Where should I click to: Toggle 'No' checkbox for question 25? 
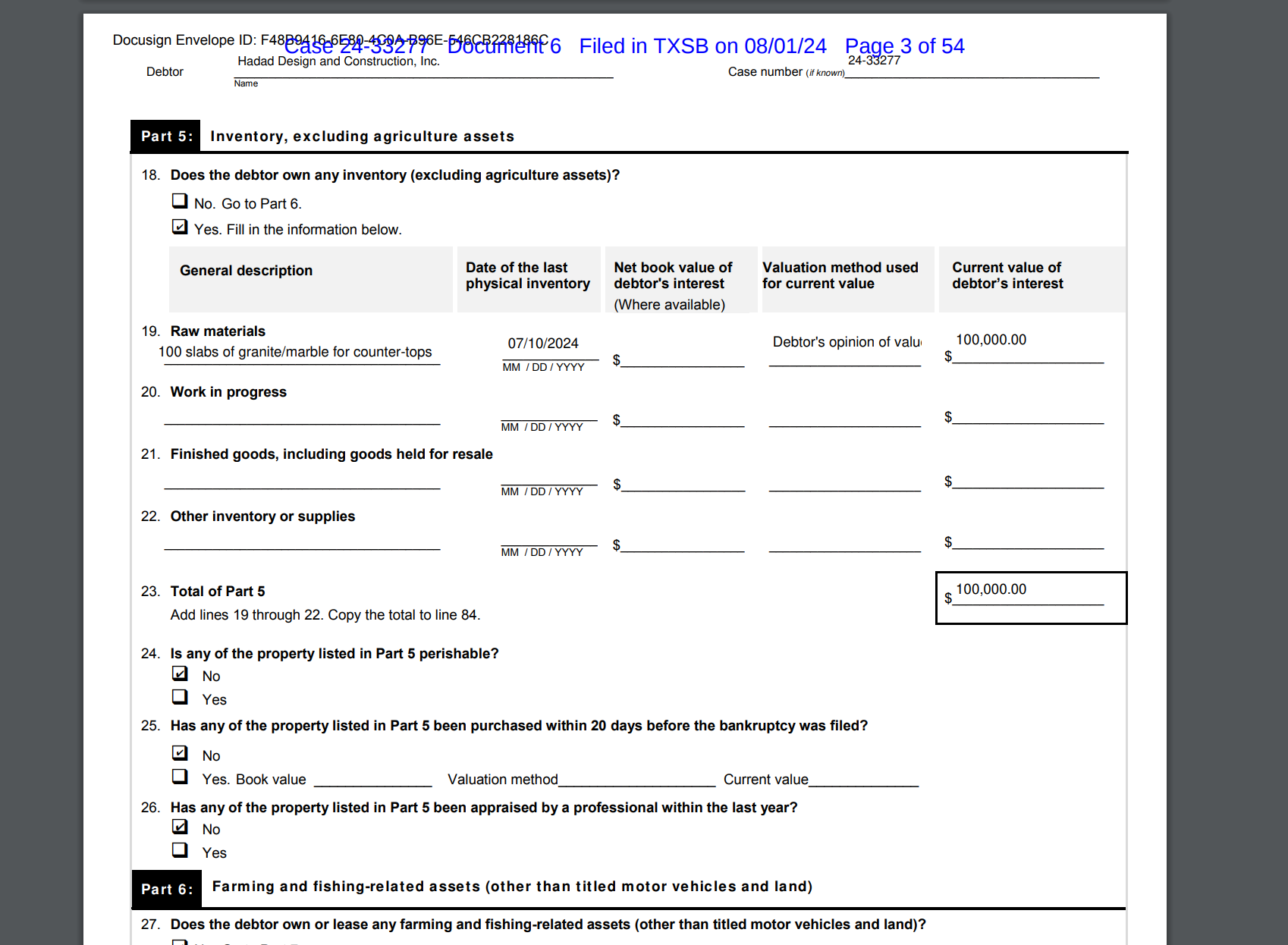(x=180, y=752)
